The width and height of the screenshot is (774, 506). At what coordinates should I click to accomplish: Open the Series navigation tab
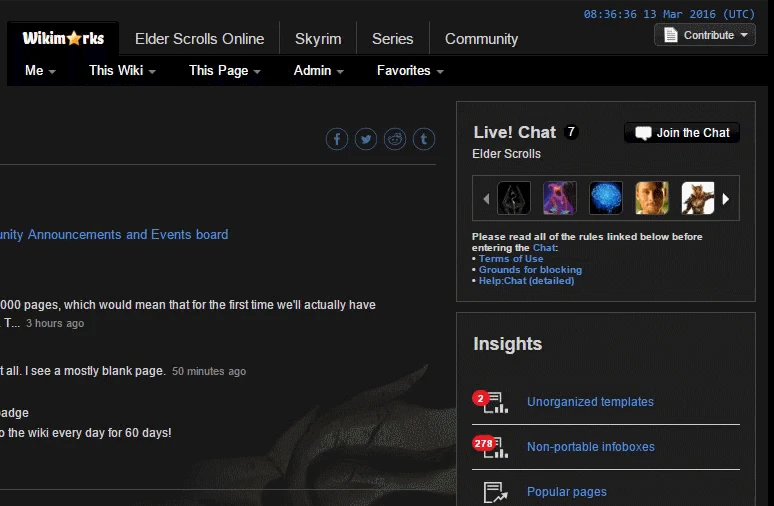tap(392, 39)
